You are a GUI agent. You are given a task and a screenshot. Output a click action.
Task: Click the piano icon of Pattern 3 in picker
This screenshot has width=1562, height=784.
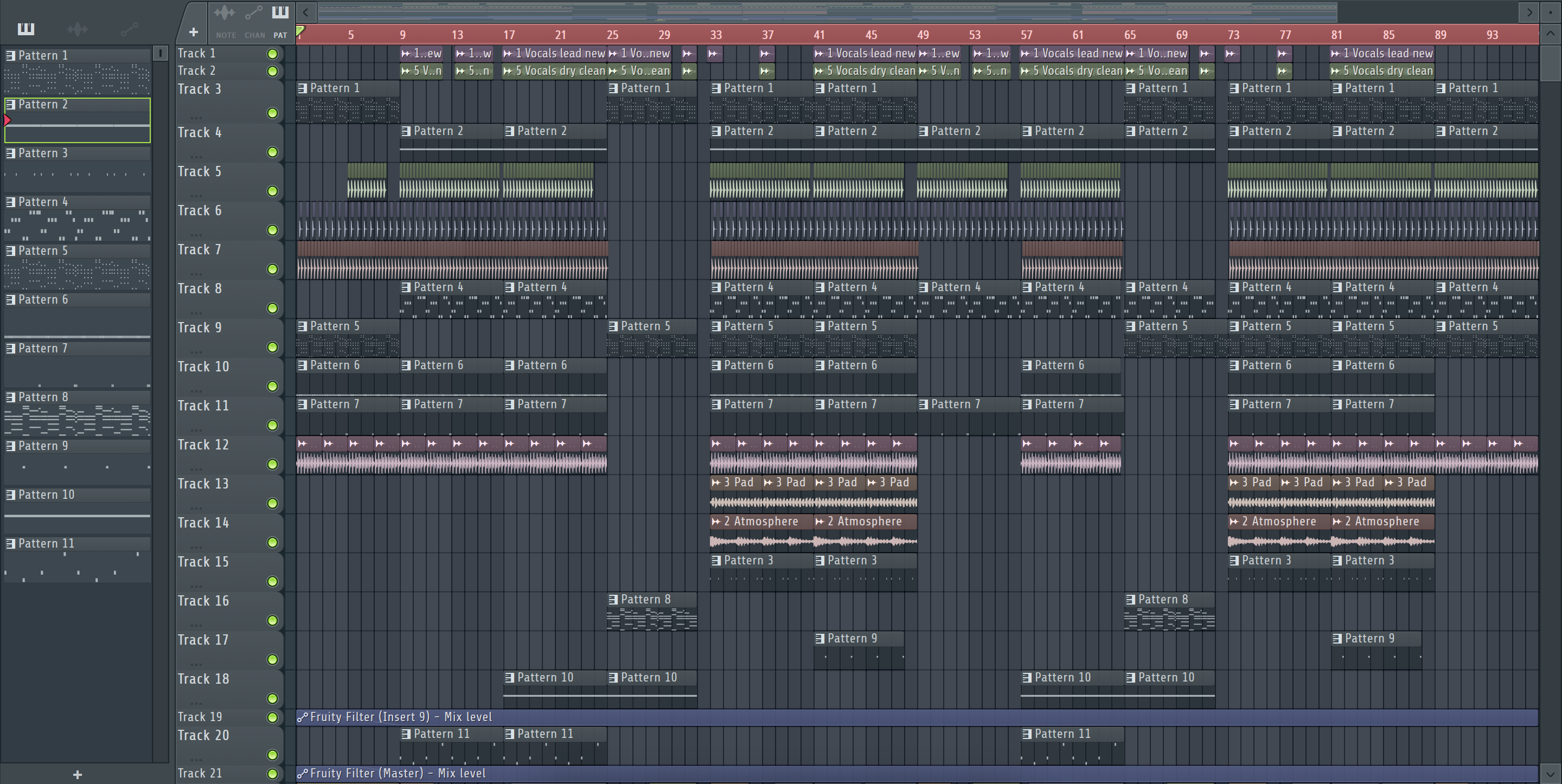point(10,153)
